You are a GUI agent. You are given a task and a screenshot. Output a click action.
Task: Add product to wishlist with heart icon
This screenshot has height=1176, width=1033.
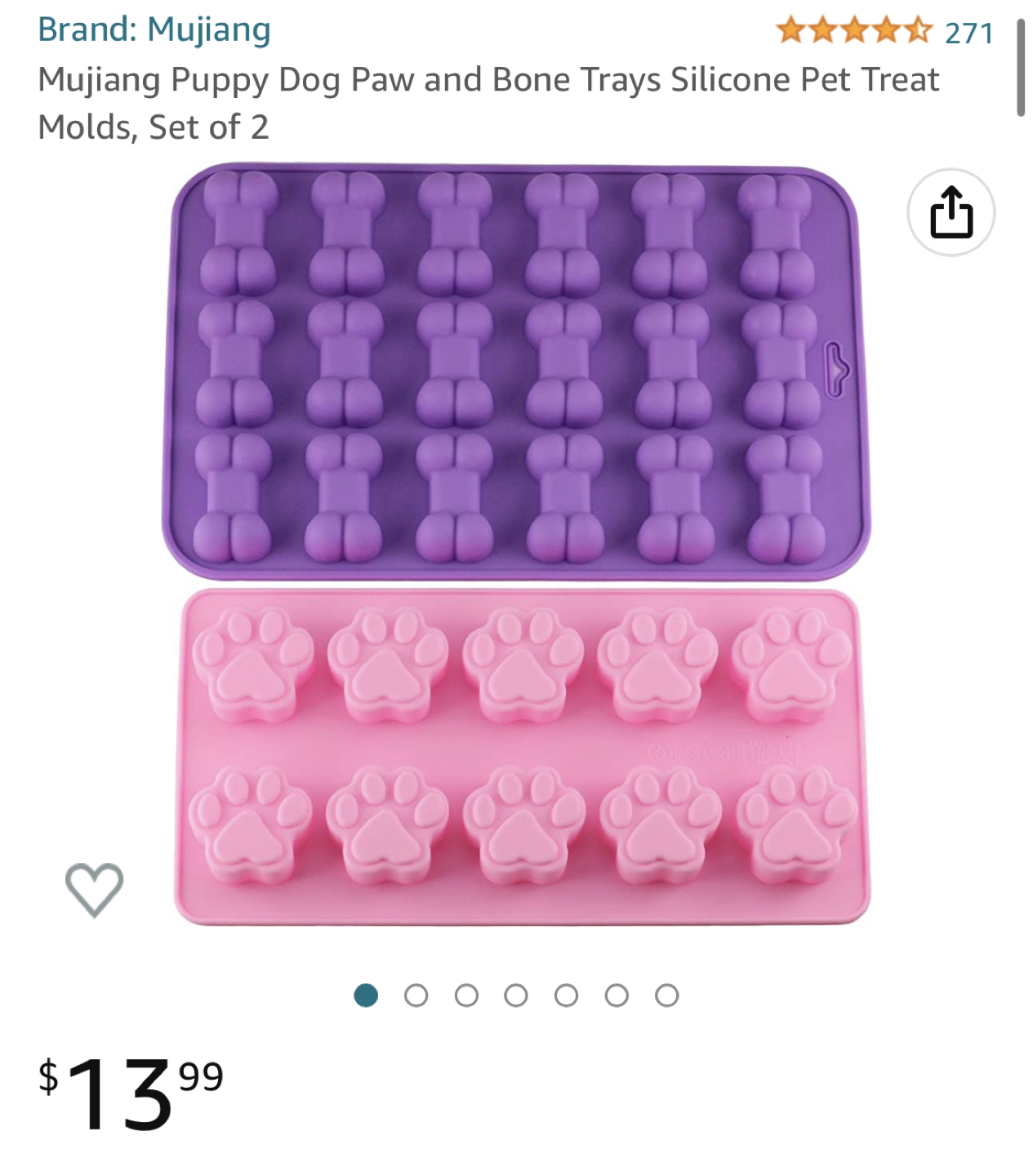[94, 889]
